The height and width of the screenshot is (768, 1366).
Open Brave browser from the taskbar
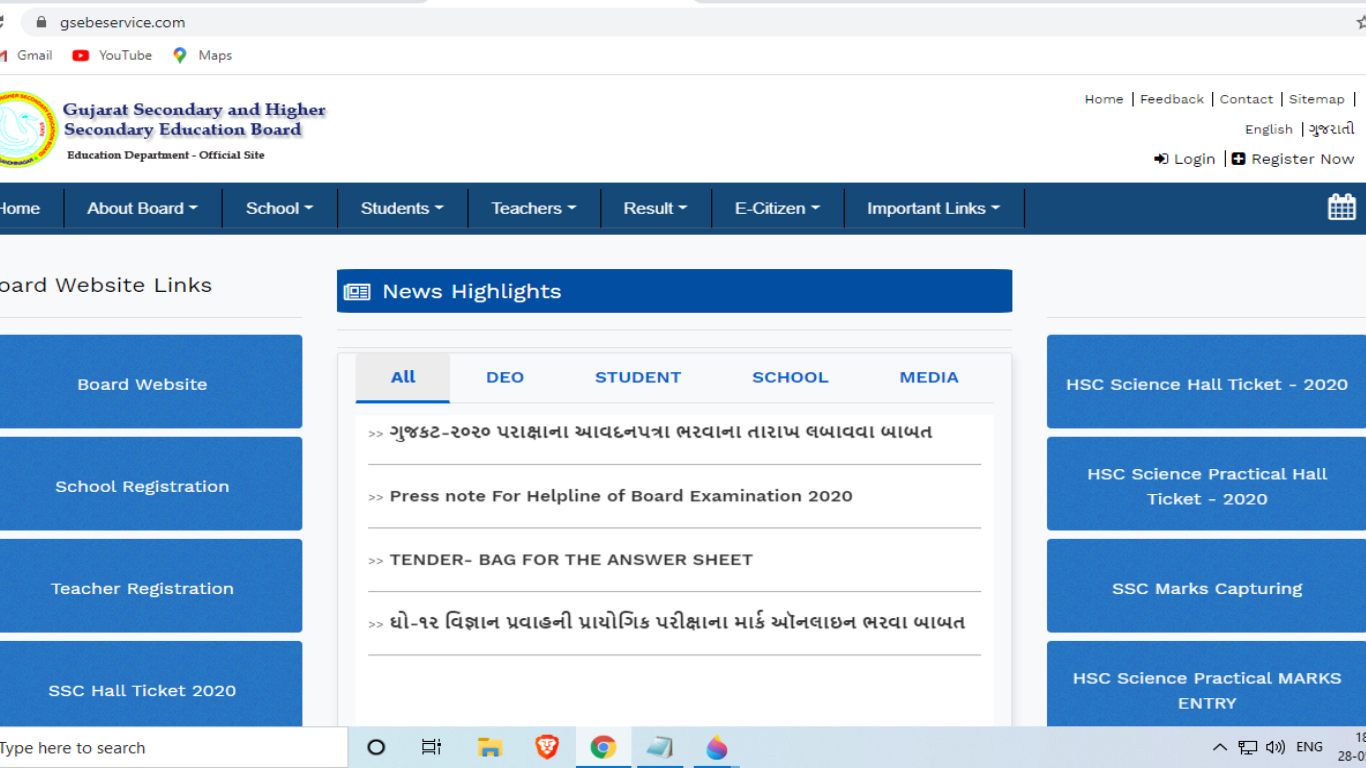[x=546, y=747]
